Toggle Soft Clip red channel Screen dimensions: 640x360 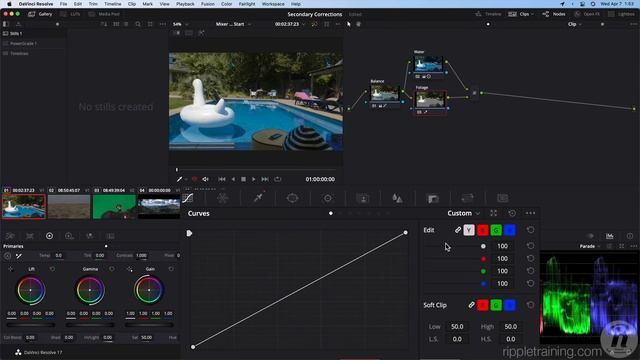click(482, 305)
